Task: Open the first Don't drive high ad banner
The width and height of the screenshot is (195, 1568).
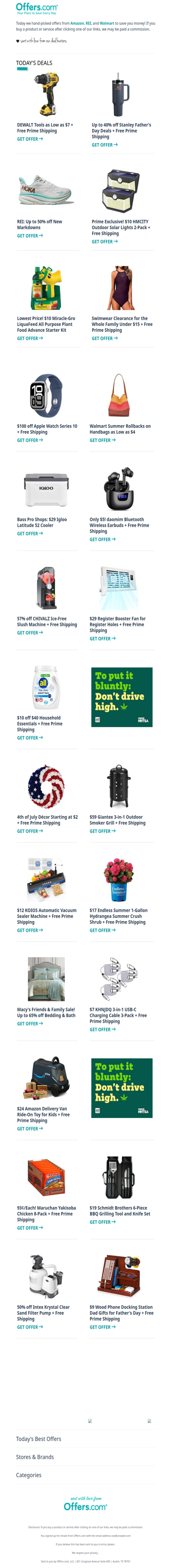Action: [122, 696]
